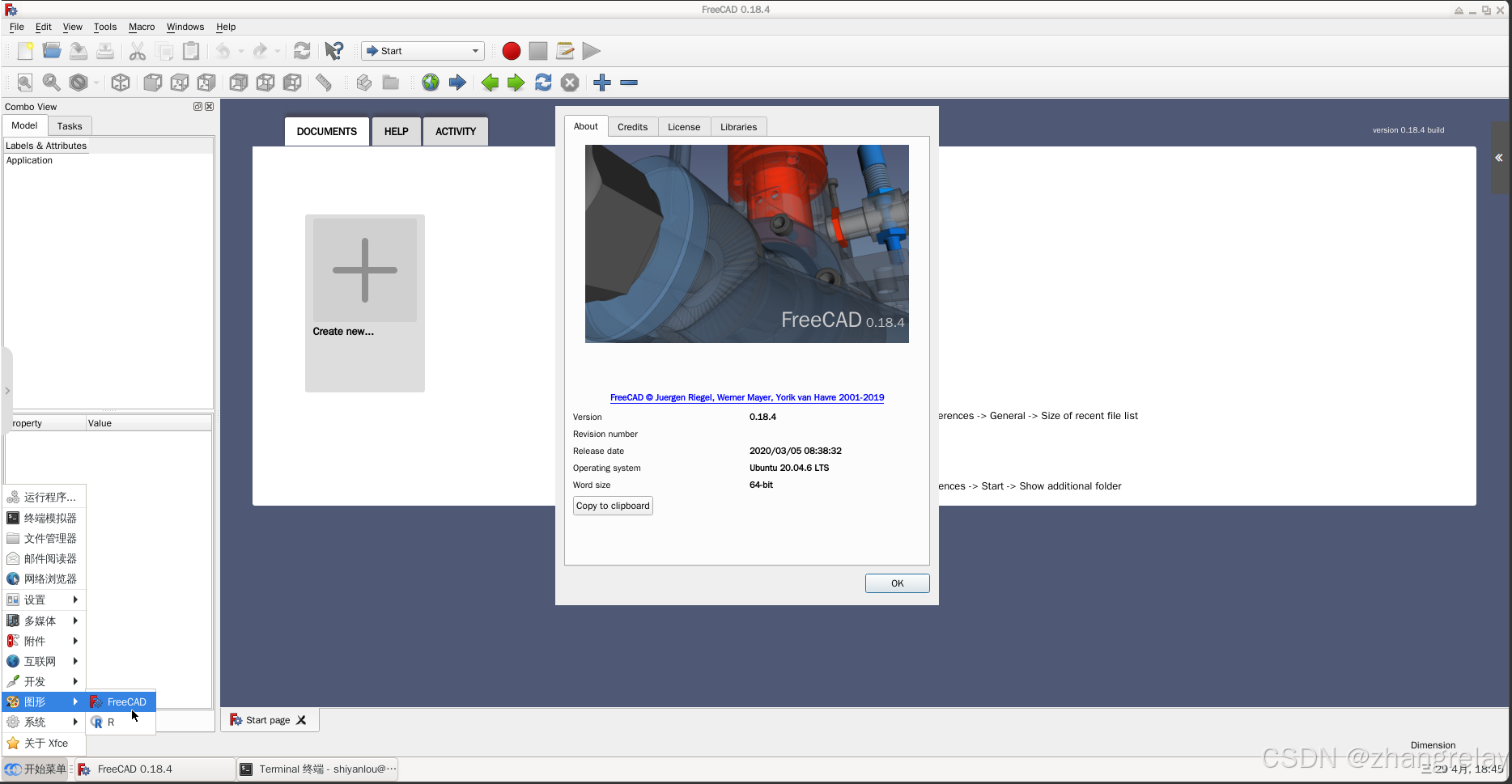The width and height of the screenshot is (1512, 784).
Task: Switch to the License tab
Action: click(x=684, y=127)
